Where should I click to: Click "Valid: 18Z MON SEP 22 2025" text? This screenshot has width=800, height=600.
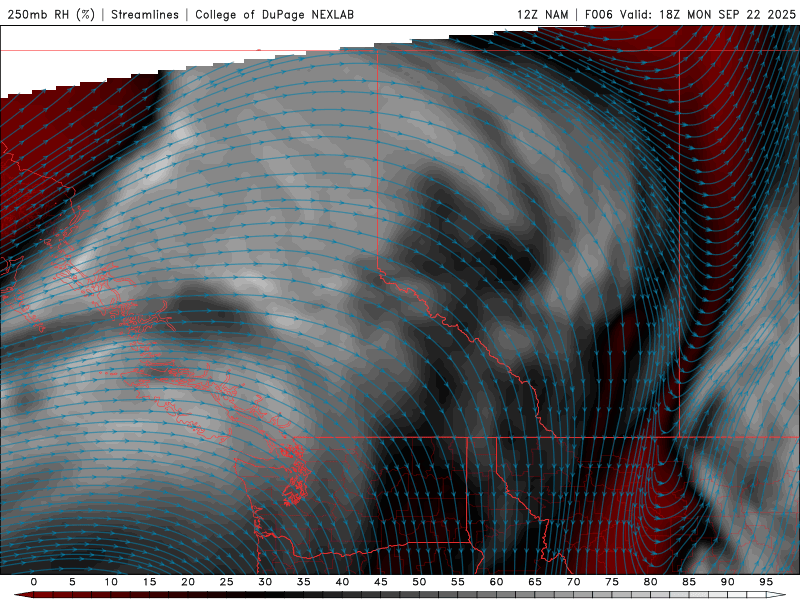point(708,14)
